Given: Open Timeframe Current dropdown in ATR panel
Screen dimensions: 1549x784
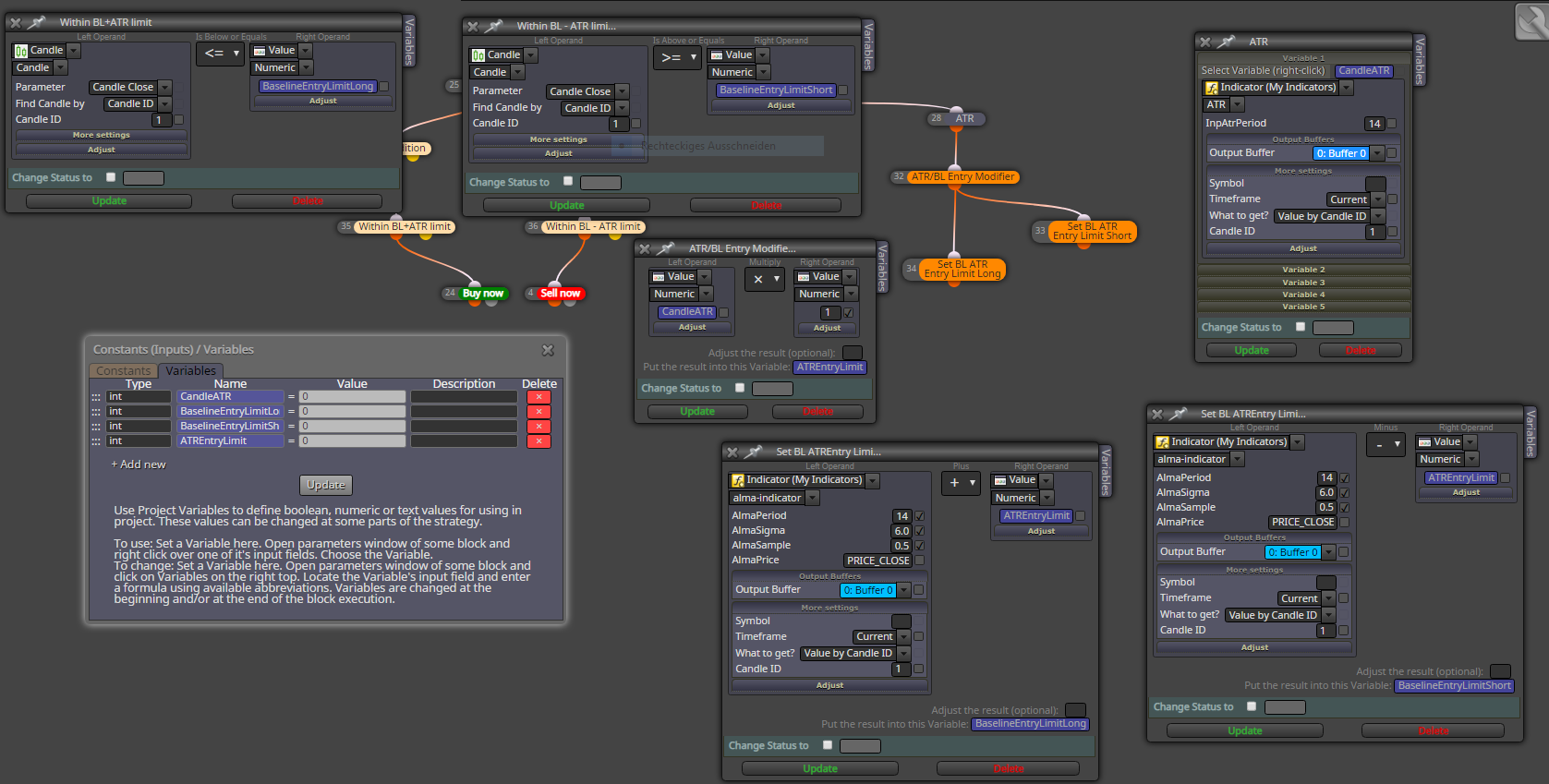Looking at the screenshot, I should [x=1377, y=199].
